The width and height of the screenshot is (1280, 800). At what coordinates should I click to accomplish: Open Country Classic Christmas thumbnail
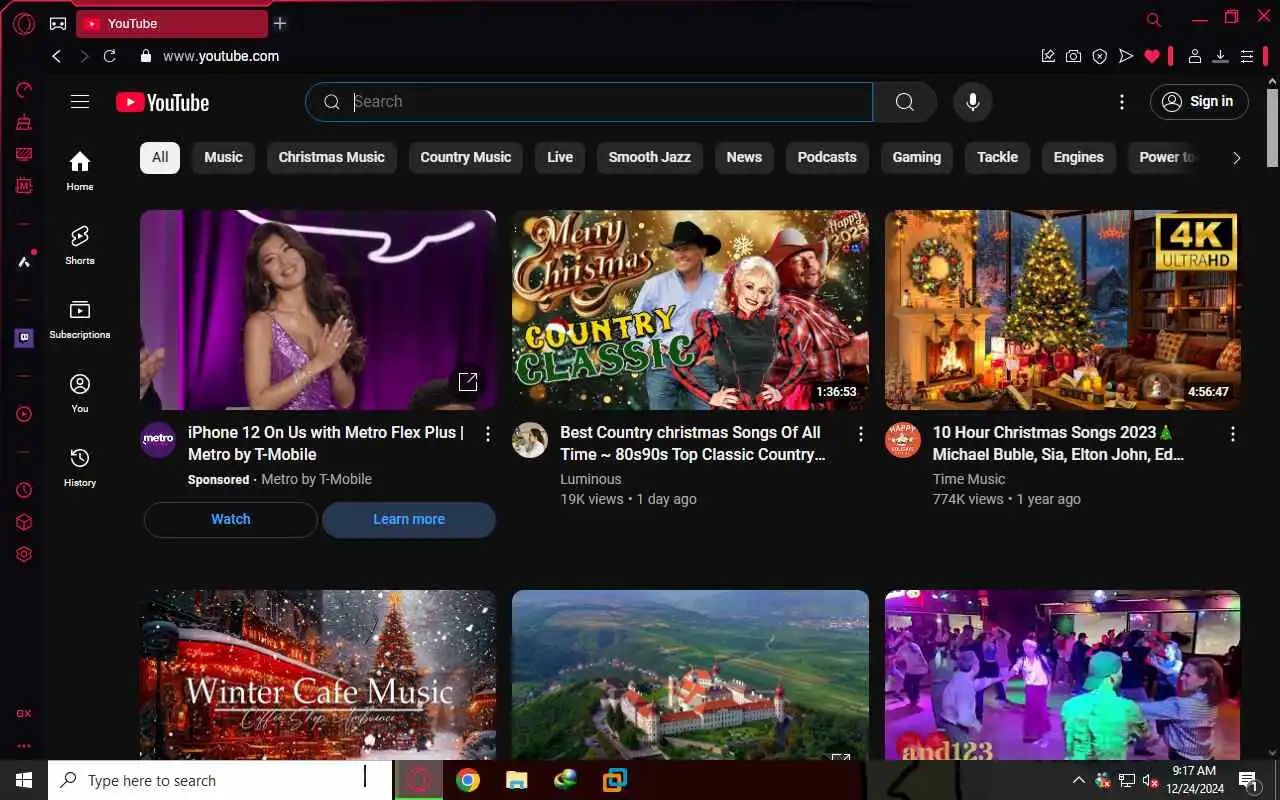[x=690, y=310]
